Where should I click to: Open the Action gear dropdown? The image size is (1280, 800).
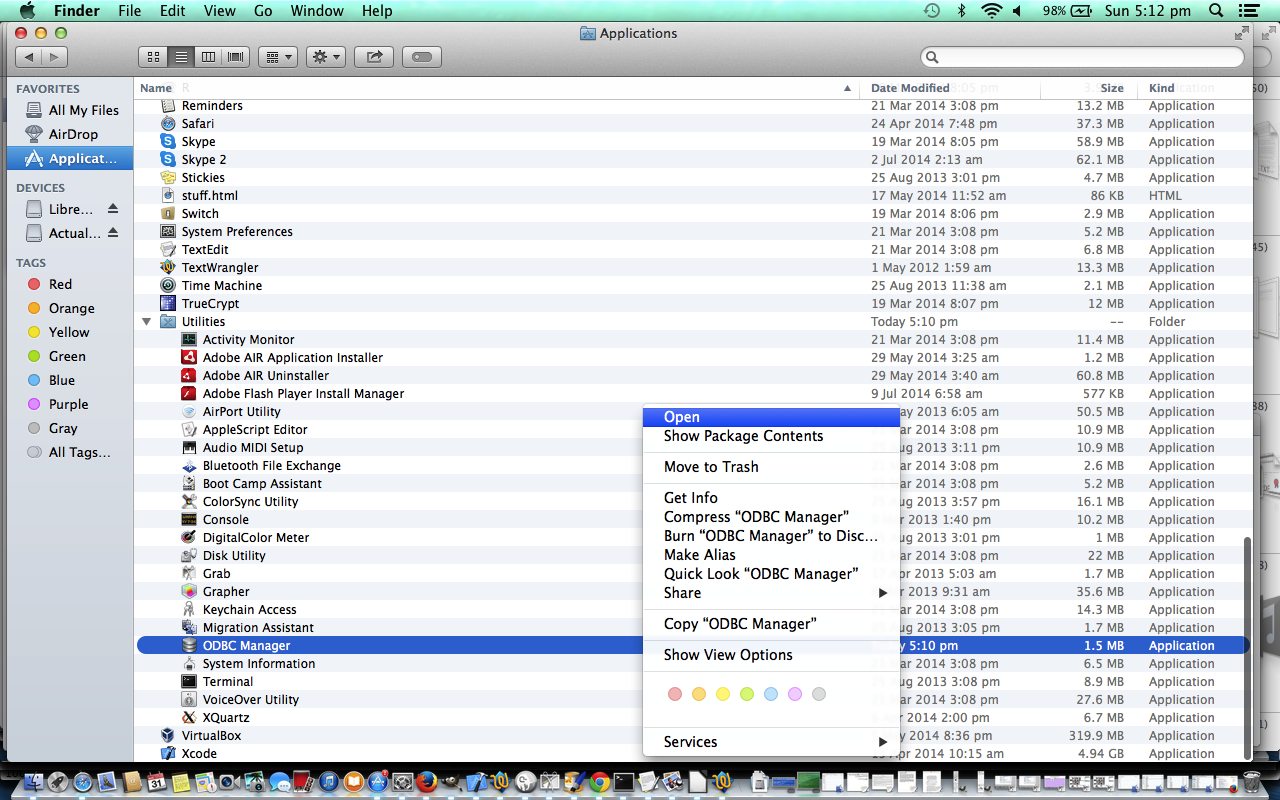pyautogui.click(x=326, y=57)
